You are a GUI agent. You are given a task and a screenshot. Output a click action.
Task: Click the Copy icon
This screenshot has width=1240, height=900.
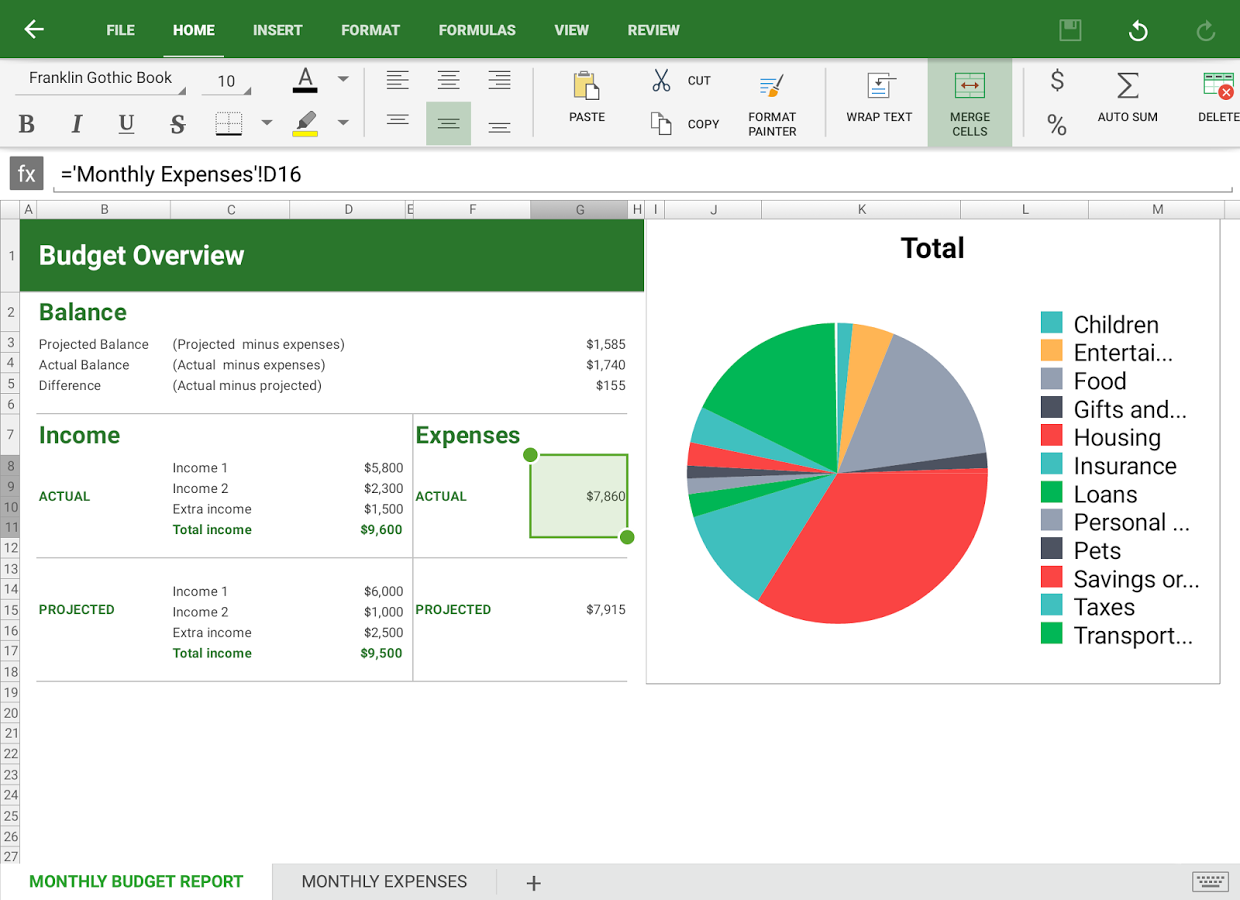click(x=661, y=123)
